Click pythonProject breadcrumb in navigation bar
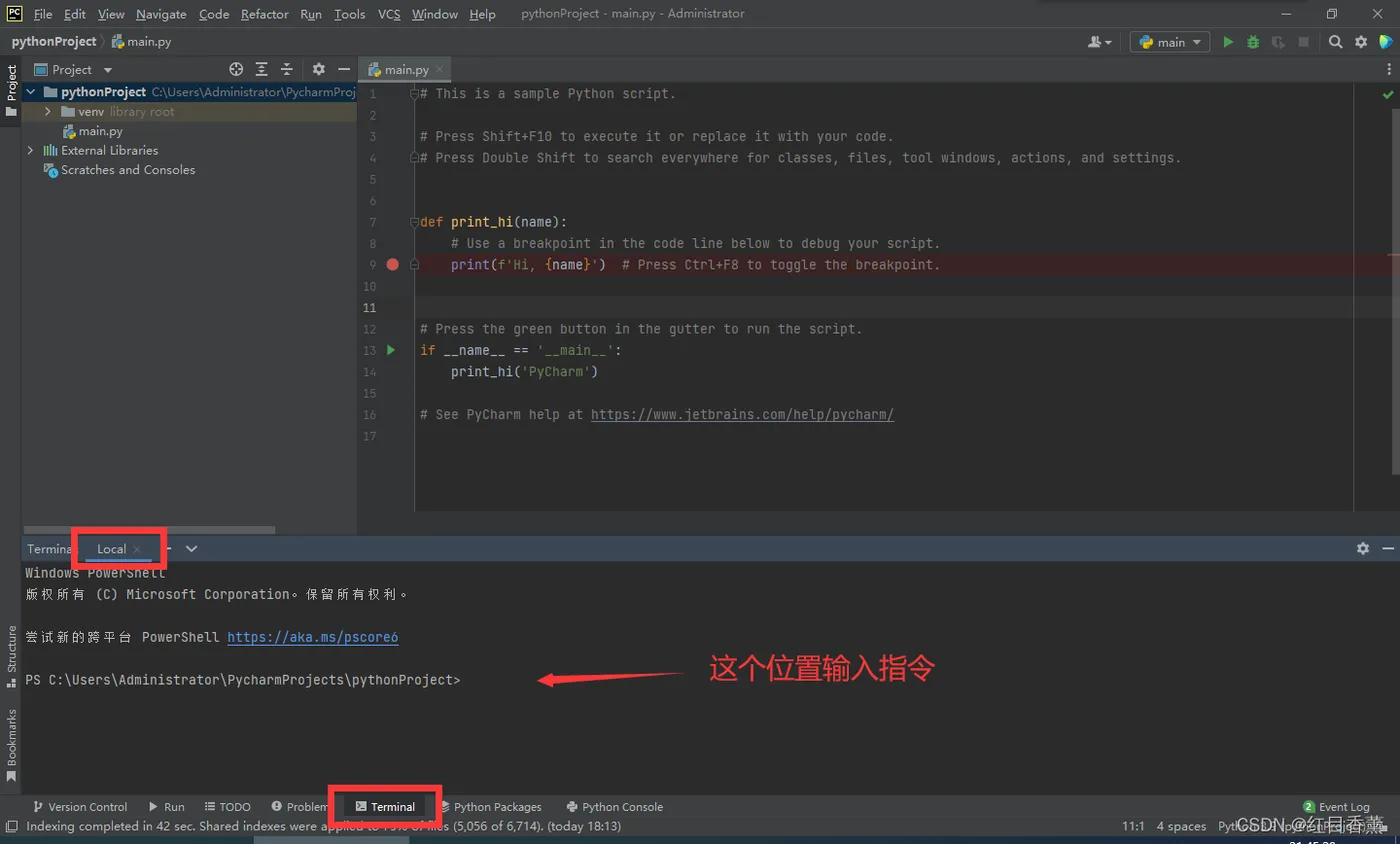1400x844 pixels. pyautogui.click(x=54, y=42)
